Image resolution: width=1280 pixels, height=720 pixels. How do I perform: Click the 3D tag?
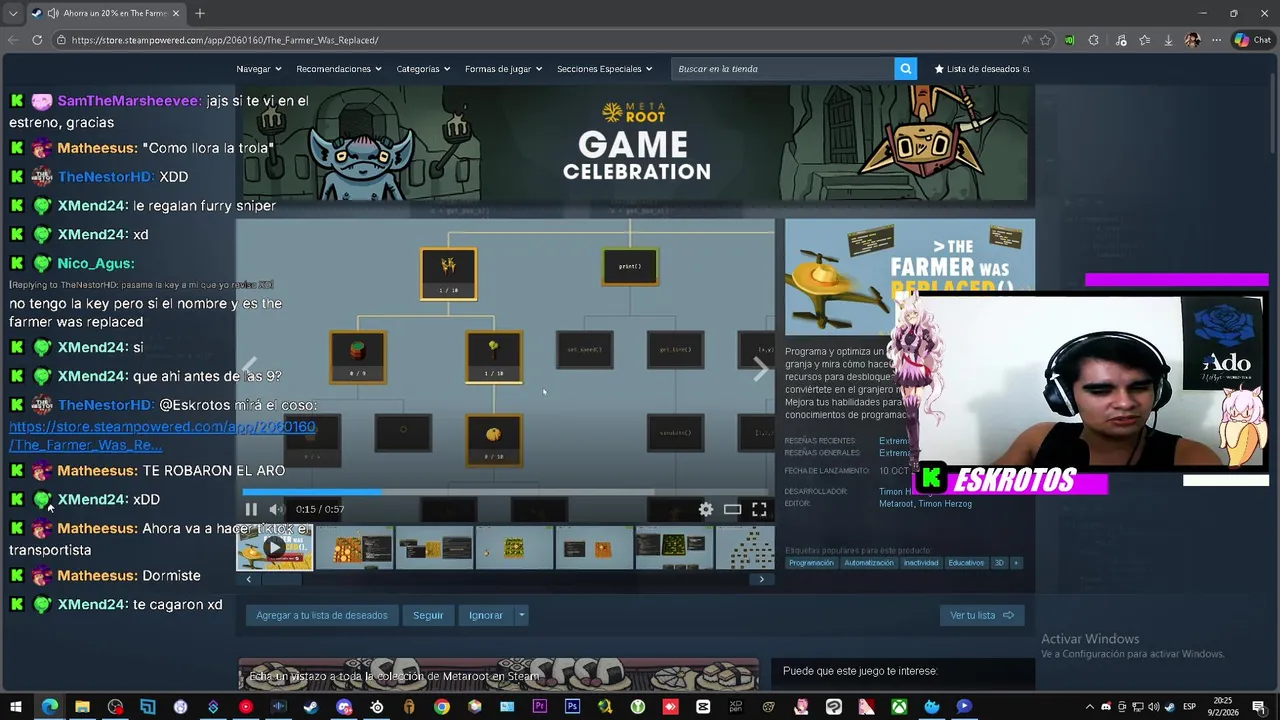[x=999, y=563]
